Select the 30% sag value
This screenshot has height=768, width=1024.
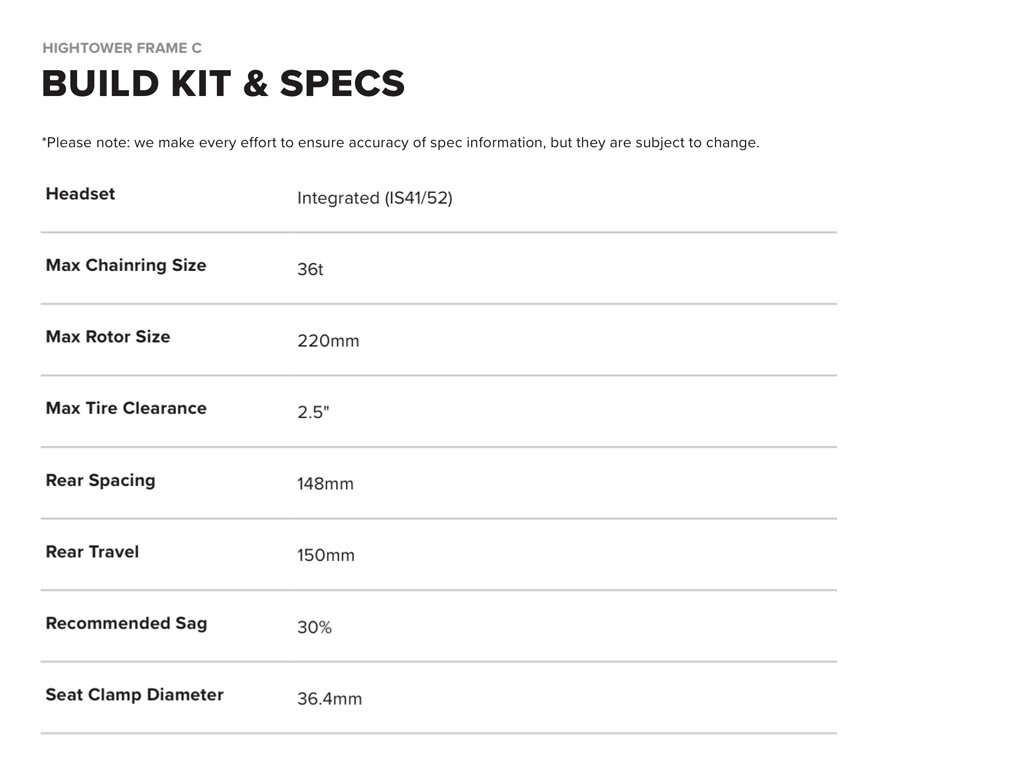314,627
